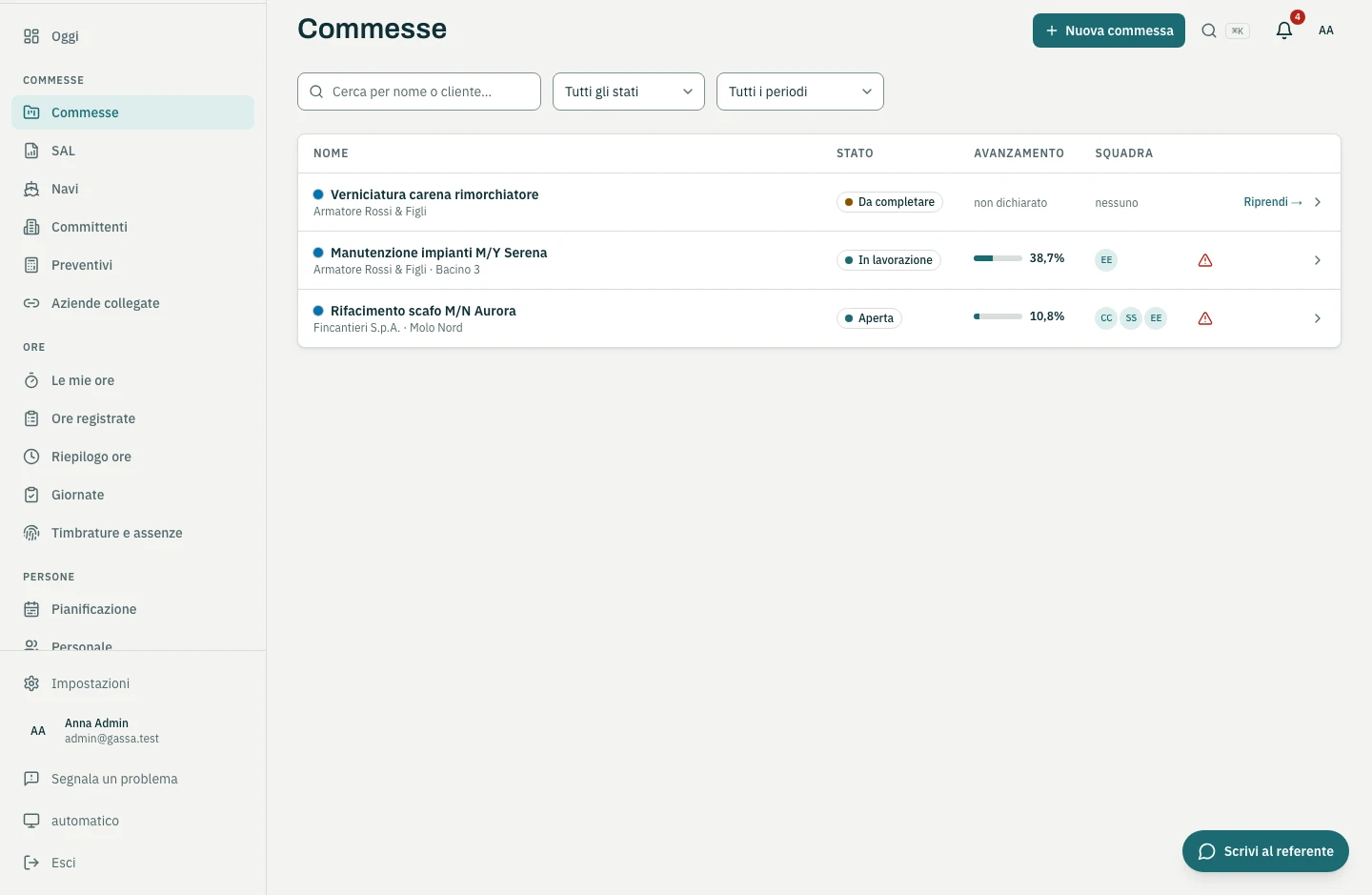Click the Timbrature fingerprint icon
This screenshot has height=895, width=1372.
31,533
